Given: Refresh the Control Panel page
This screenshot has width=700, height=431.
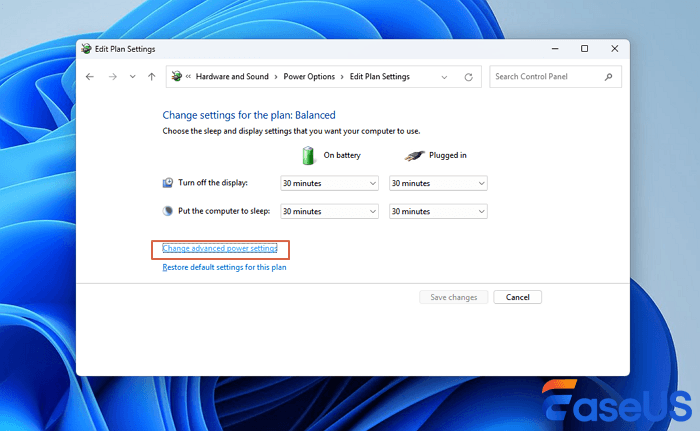Looking at the screenshot, I should tap(468, 77).
